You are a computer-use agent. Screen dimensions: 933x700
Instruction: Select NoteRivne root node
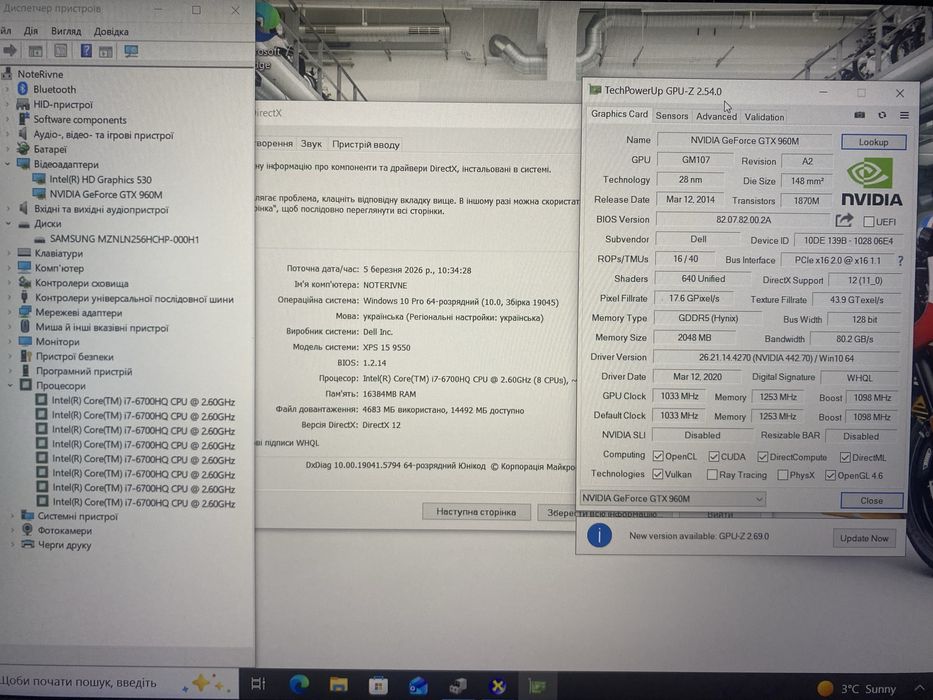coord(40,74)
